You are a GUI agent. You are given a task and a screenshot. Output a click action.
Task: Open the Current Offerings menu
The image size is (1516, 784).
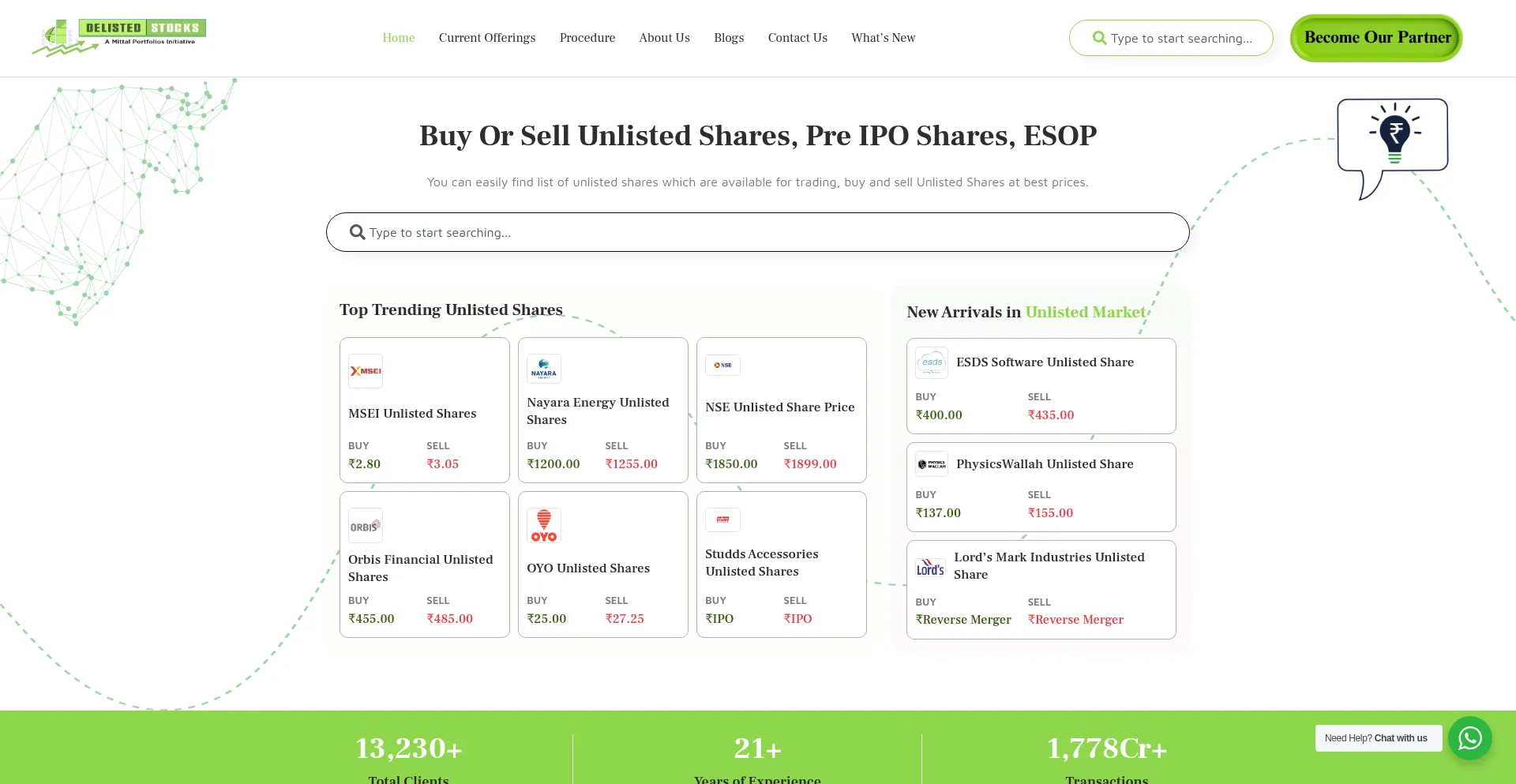tap(487, 38)
